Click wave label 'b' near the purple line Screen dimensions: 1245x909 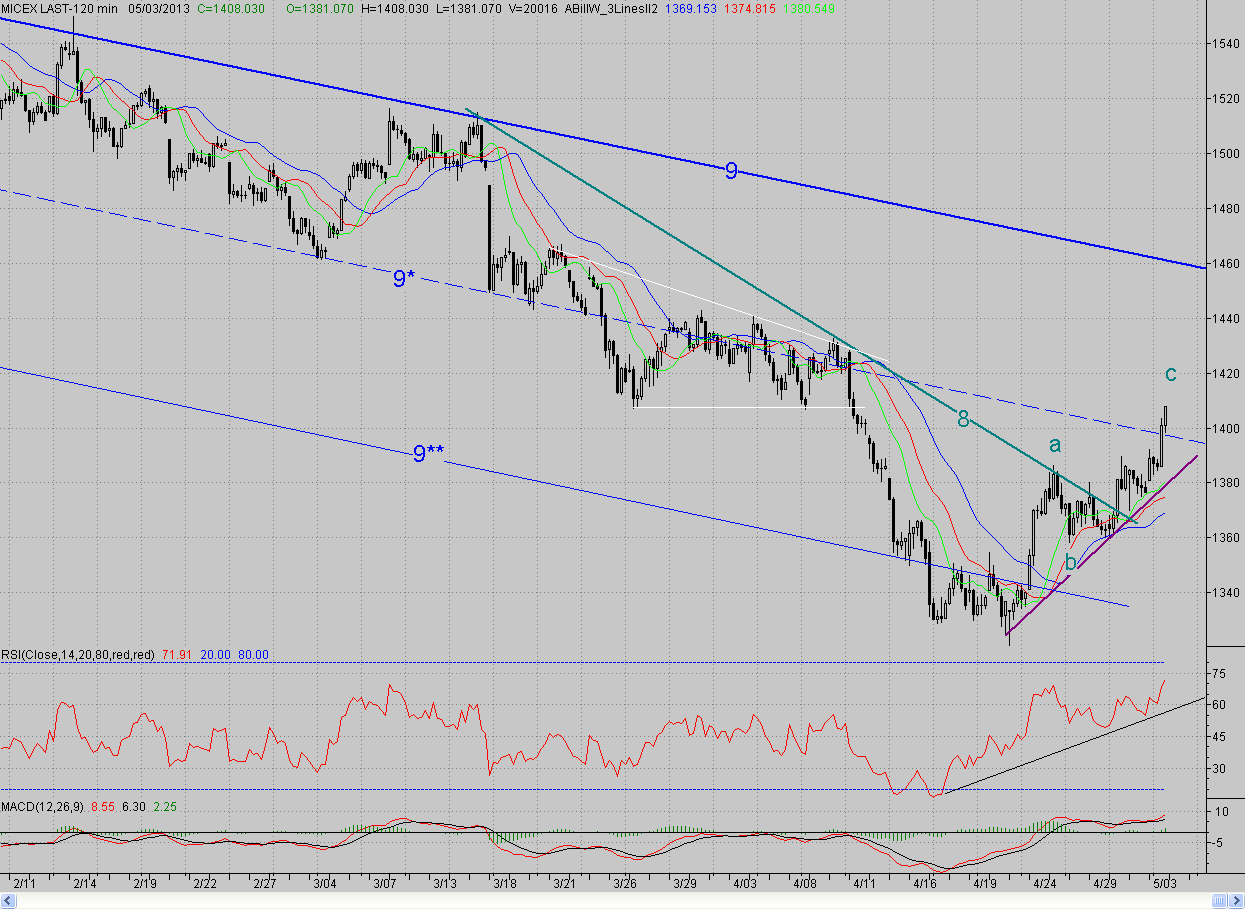coord(1071,562)
